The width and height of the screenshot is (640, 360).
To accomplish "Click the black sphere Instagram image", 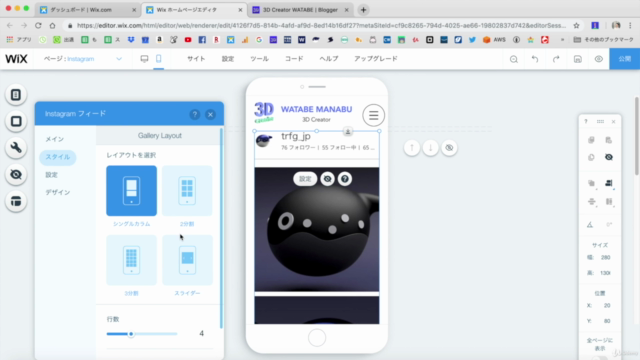I will [317, 229].
